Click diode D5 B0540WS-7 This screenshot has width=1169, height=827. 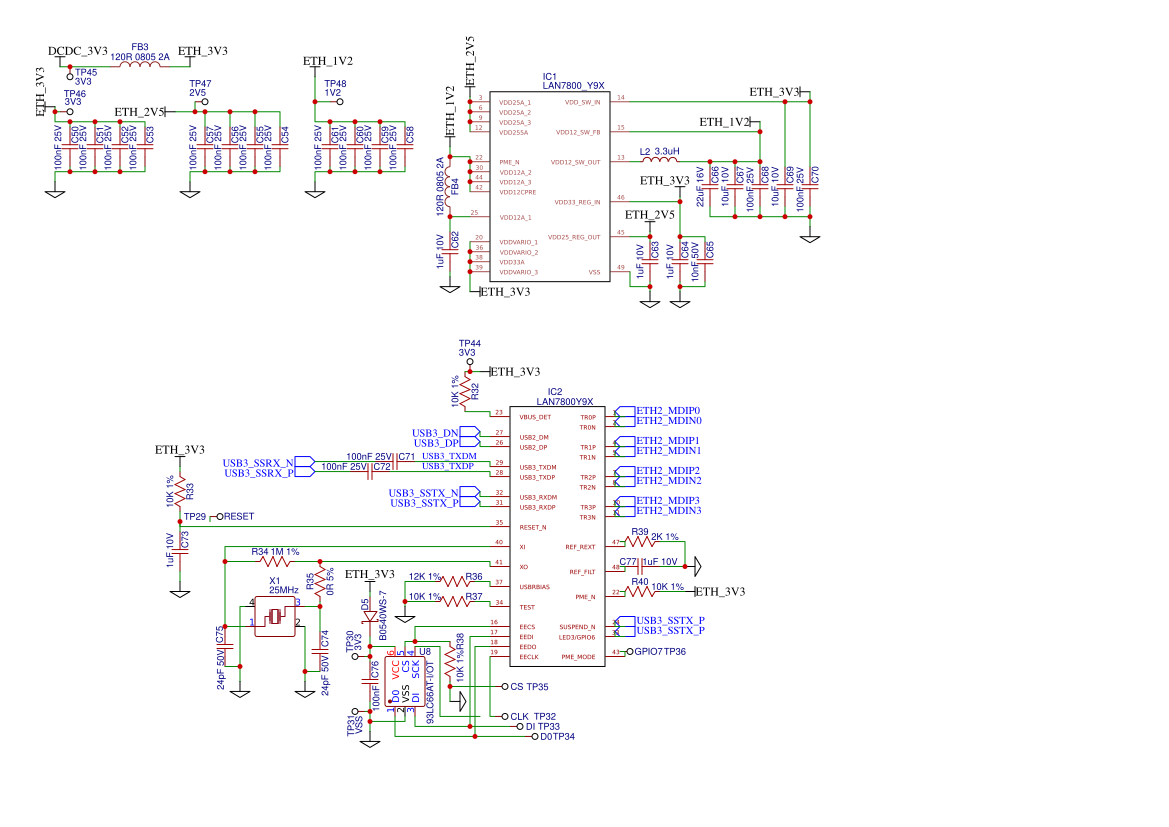click(x=370, y=617)
